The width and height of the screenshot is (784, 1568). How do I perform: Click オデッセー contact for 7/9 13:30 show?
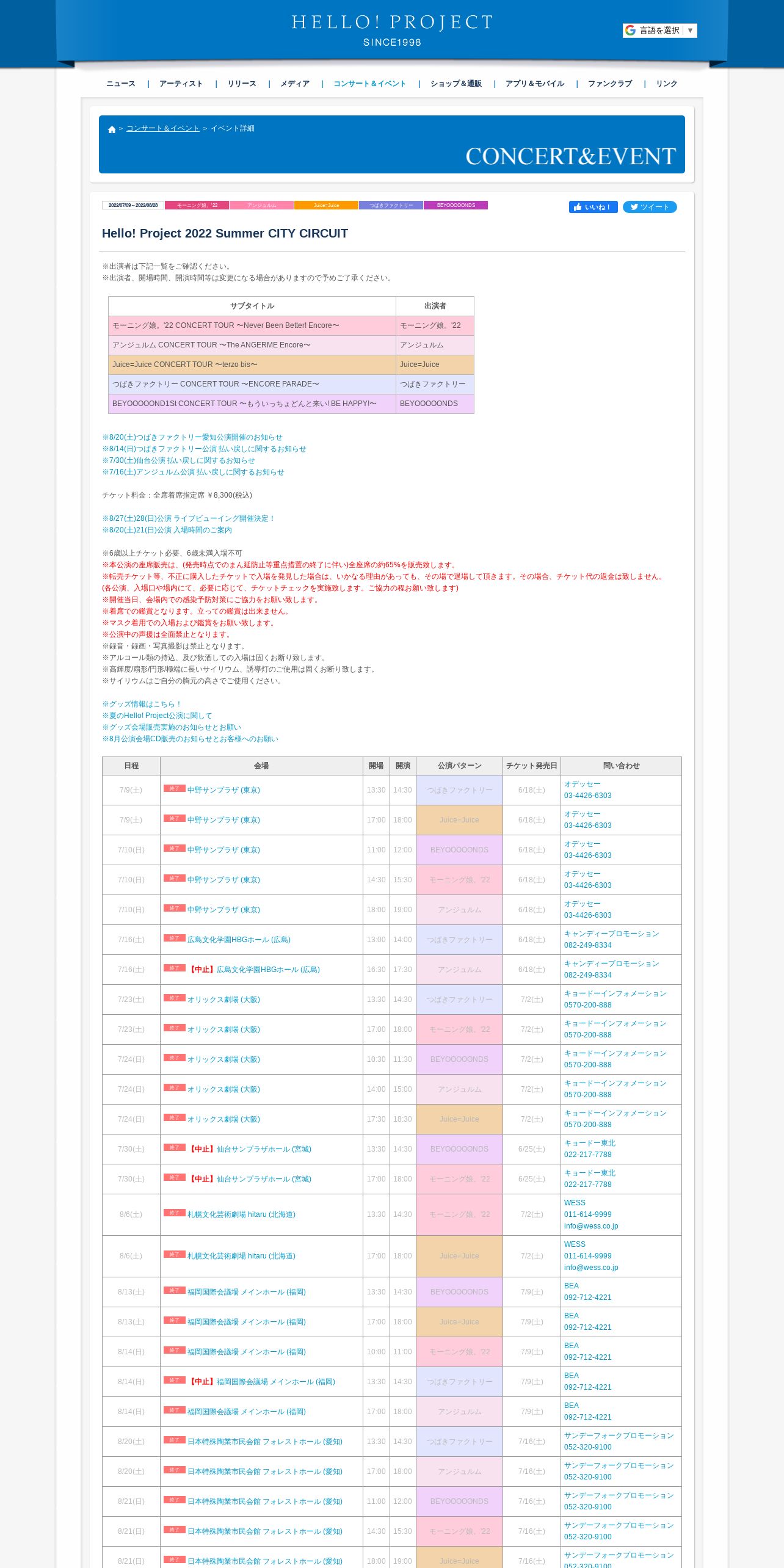click(x=582, y=784)
